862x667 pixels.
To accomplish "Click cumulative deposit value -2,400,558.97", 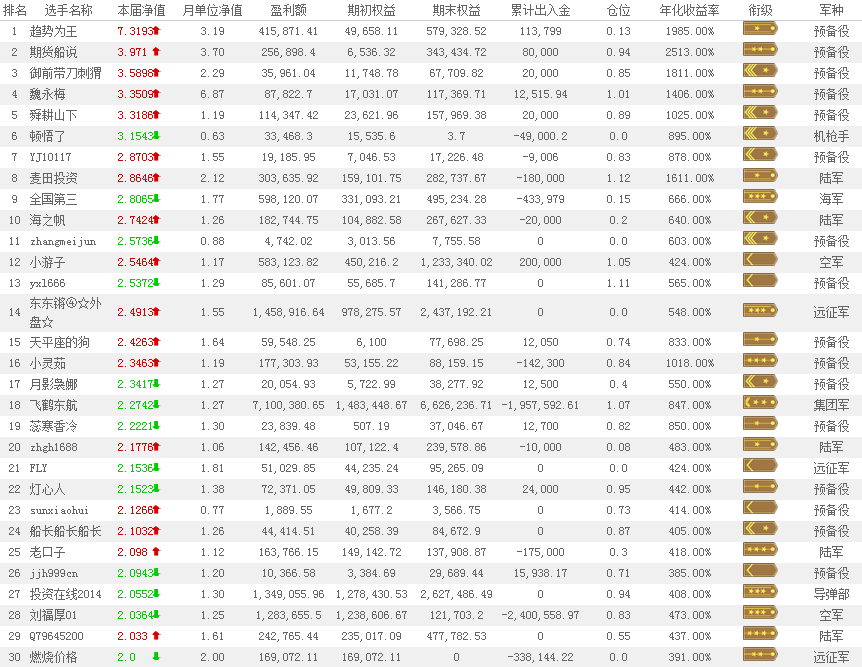I will click(x=540, y=615).
